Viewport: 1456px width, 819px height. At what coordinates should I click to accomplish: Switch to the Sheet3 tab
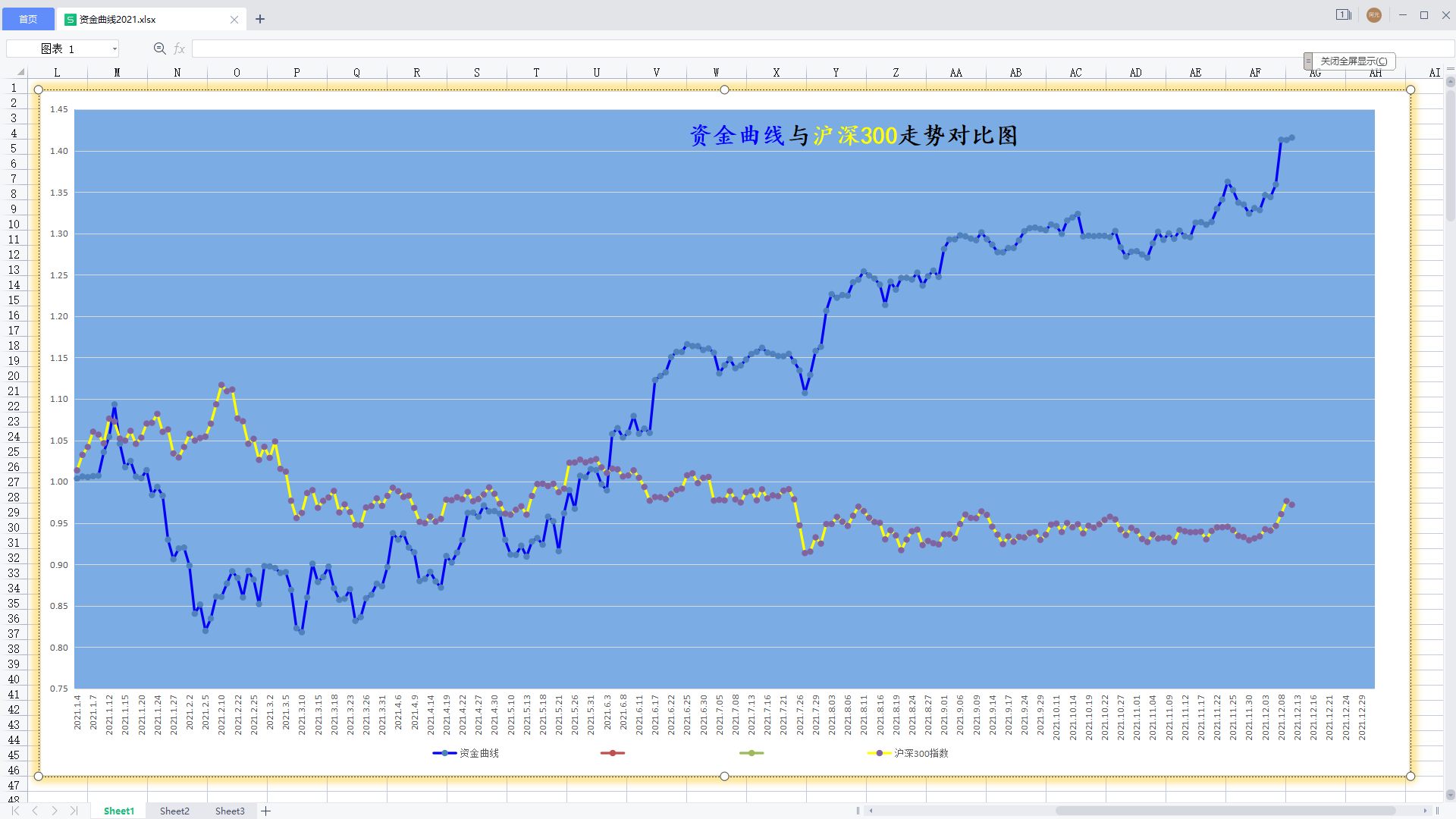coord(230,811)
